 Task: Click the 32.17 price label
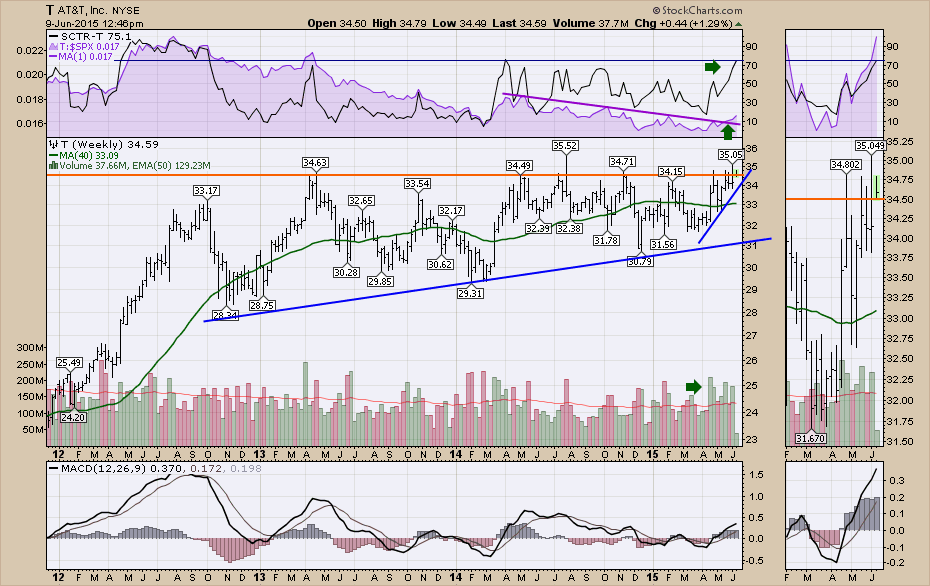coord(451,211)
